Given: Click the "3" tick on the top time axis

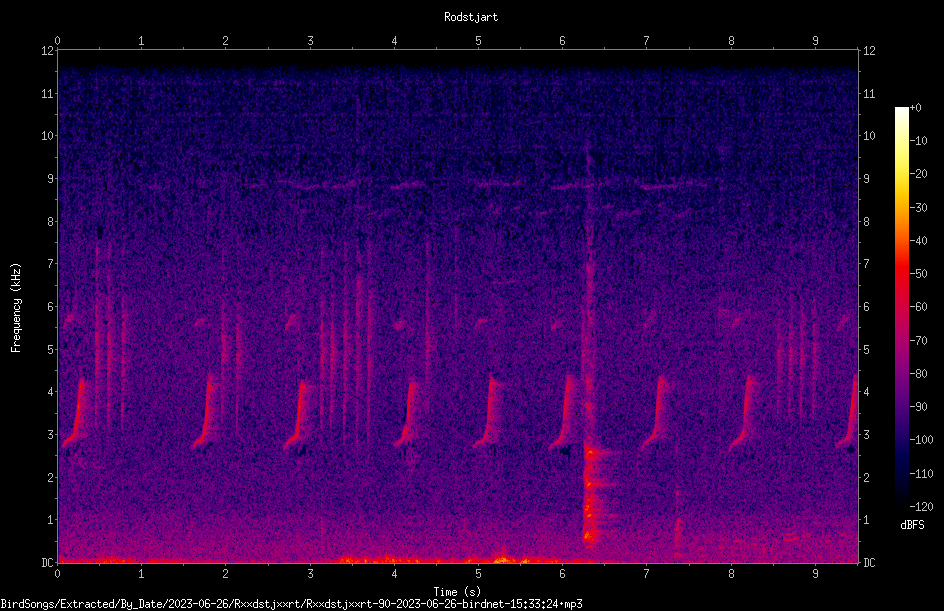Looking at the screenshot, I should (x=310, y=41).
